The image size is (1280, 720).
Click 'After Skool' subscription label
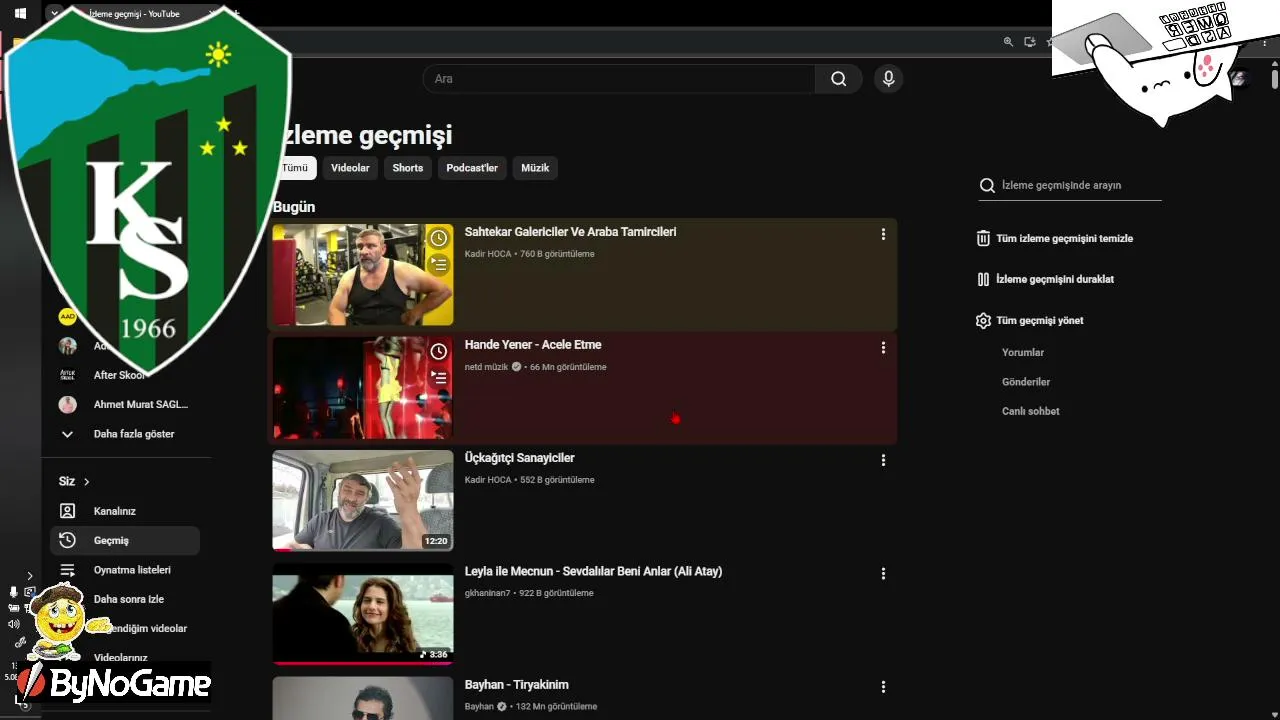(120, 375)
